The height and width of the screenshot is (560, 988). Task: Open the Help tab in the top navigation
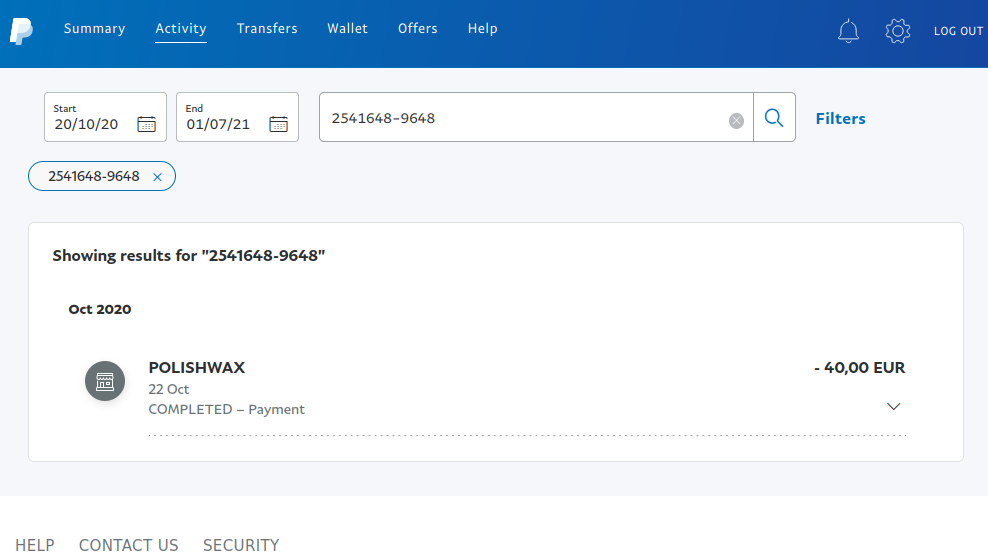483,28
